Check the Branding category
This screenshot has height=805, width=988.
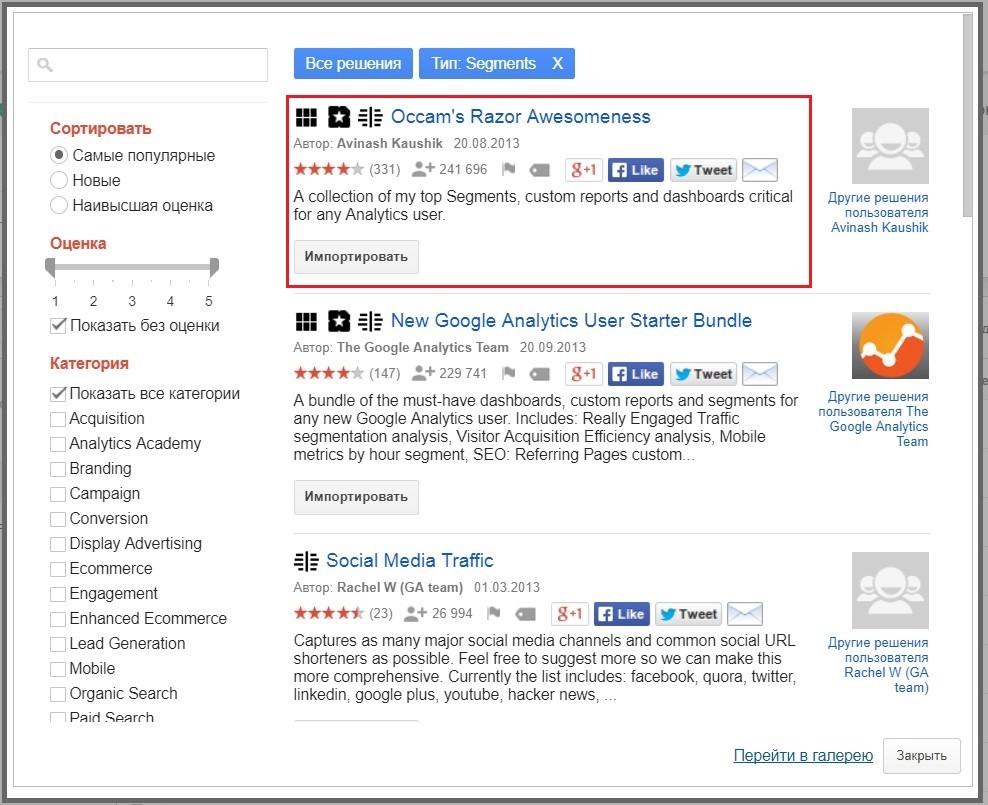(x=58, y=469)
